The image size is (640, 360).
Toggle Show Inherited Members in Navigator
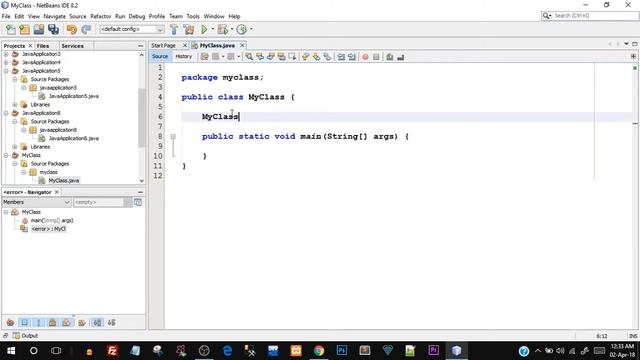pyautogui.click(x=10, y=322)
